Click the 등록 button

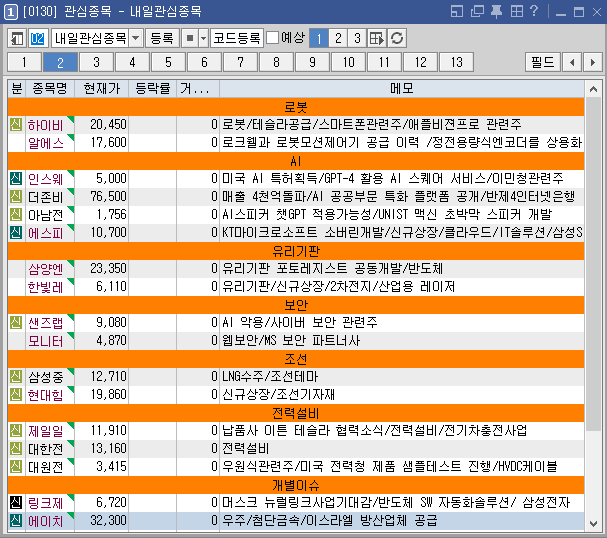pos(162,38)
